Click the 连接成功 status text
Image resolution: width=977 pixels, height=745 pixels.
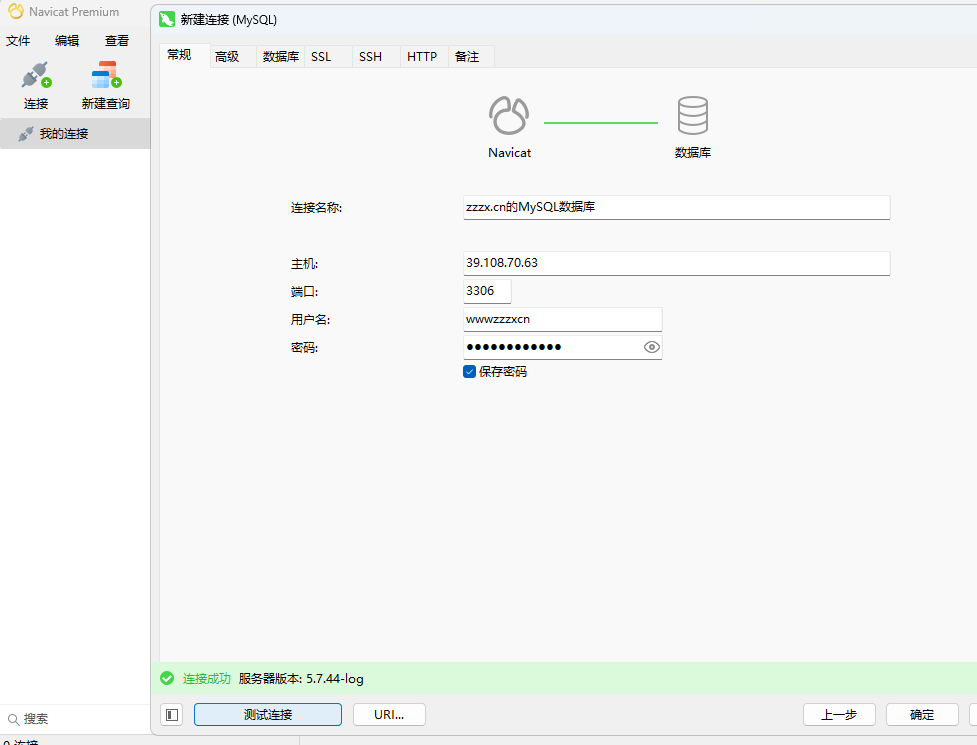coord(206,678)
